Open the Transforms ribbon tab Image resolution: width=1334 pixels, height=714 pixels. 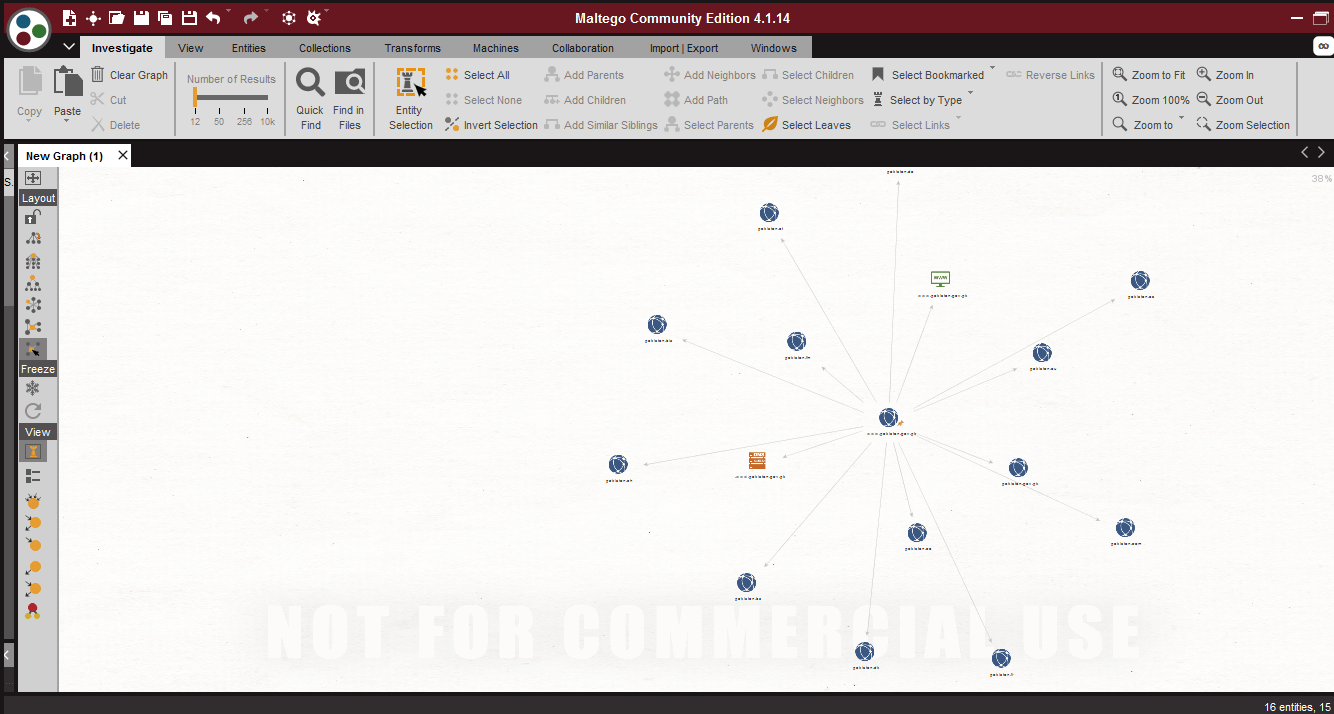click(x=413, y=48)
